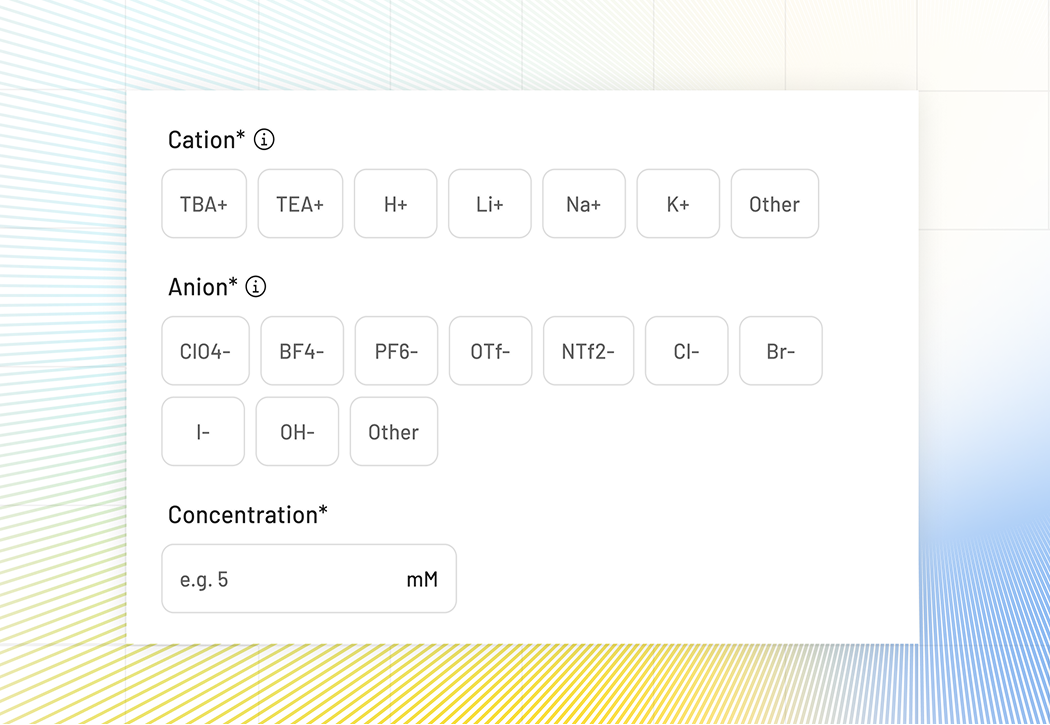This screenshot has height=725, width=1050.
Task: Pick BF4- as the anion
Action: tap(302, 351)
